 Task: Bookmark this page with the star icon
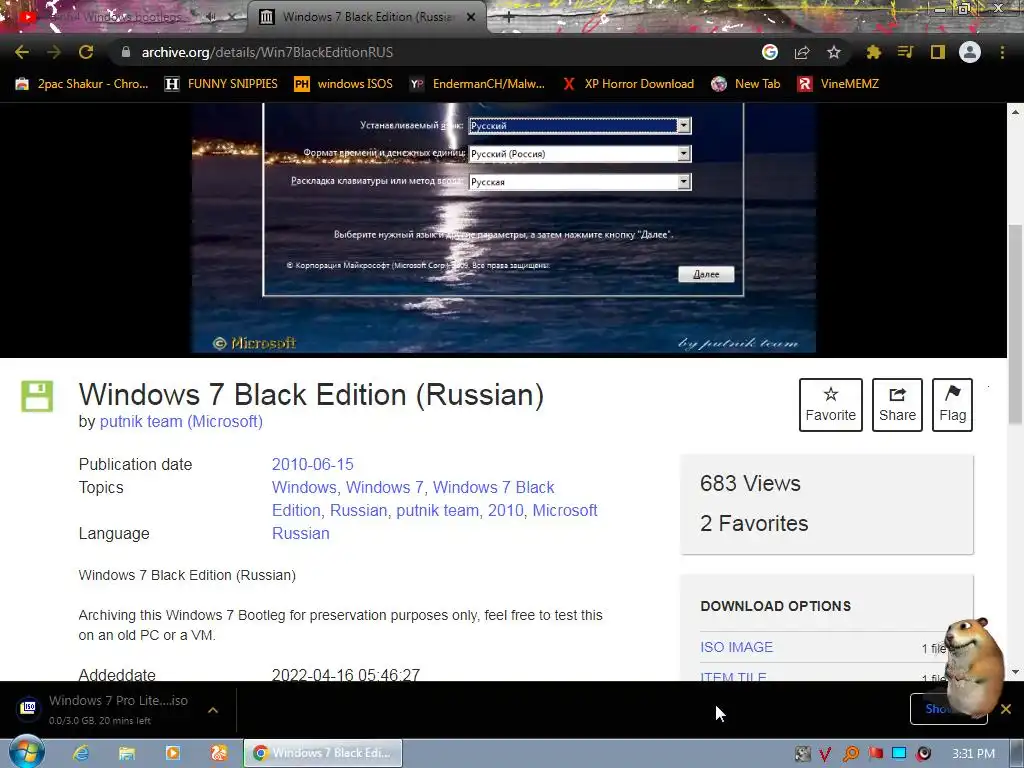834,52
